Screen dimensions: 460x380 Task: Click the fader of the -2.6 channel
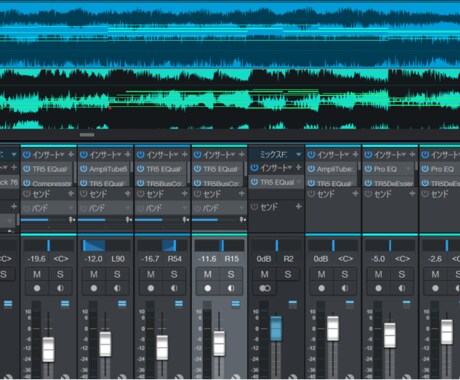coord(447,332)
